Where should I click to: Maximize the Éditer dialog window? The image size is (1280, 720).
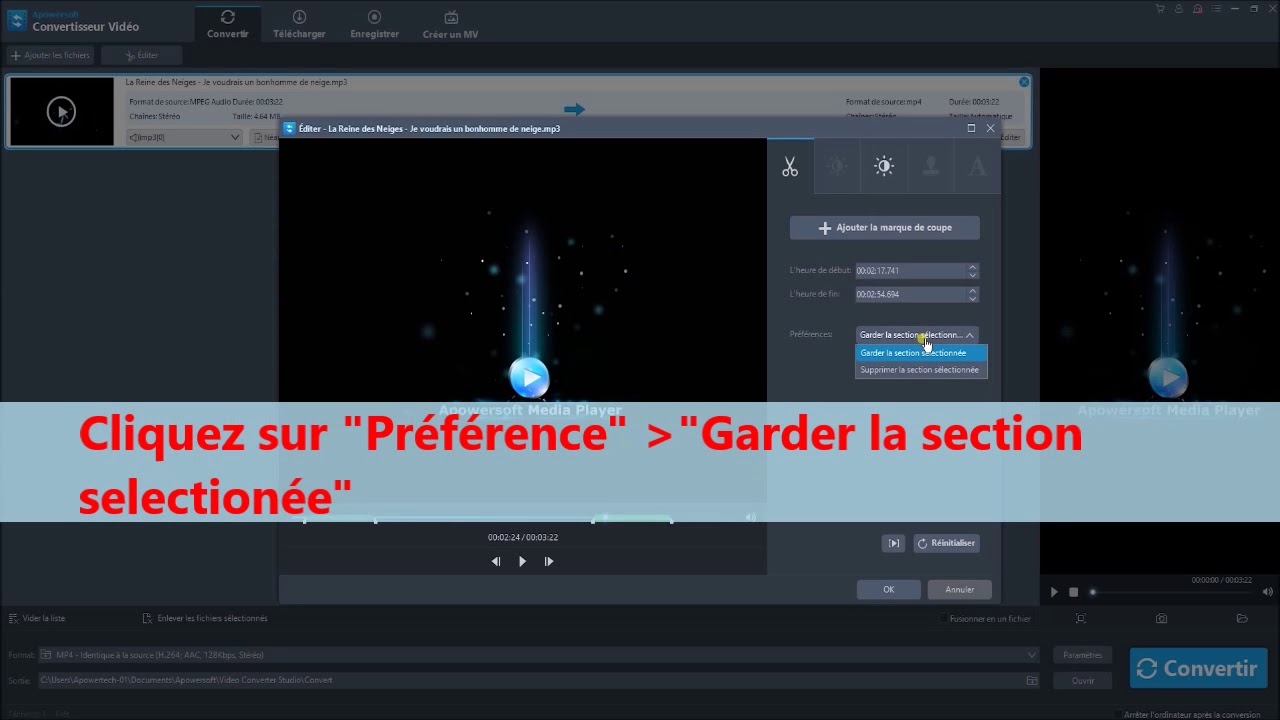point(971,128)
